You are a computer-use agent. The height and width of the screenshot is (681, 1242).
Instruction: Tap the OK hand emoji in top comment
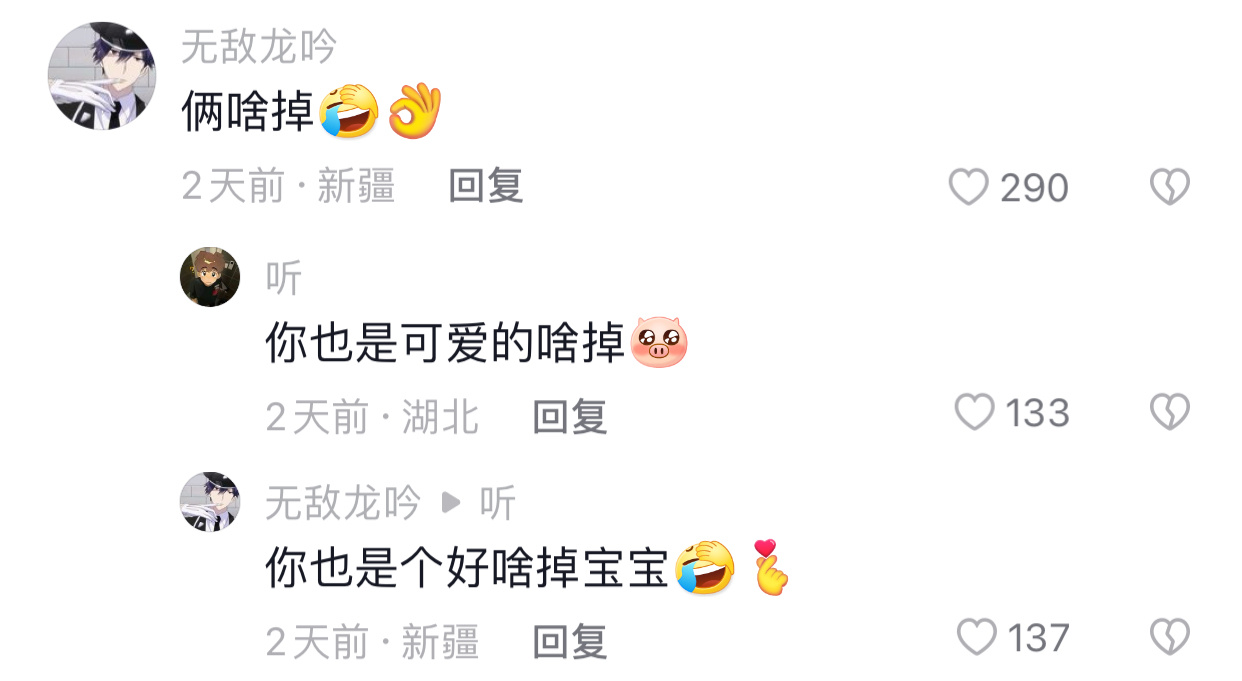point(414,111)
